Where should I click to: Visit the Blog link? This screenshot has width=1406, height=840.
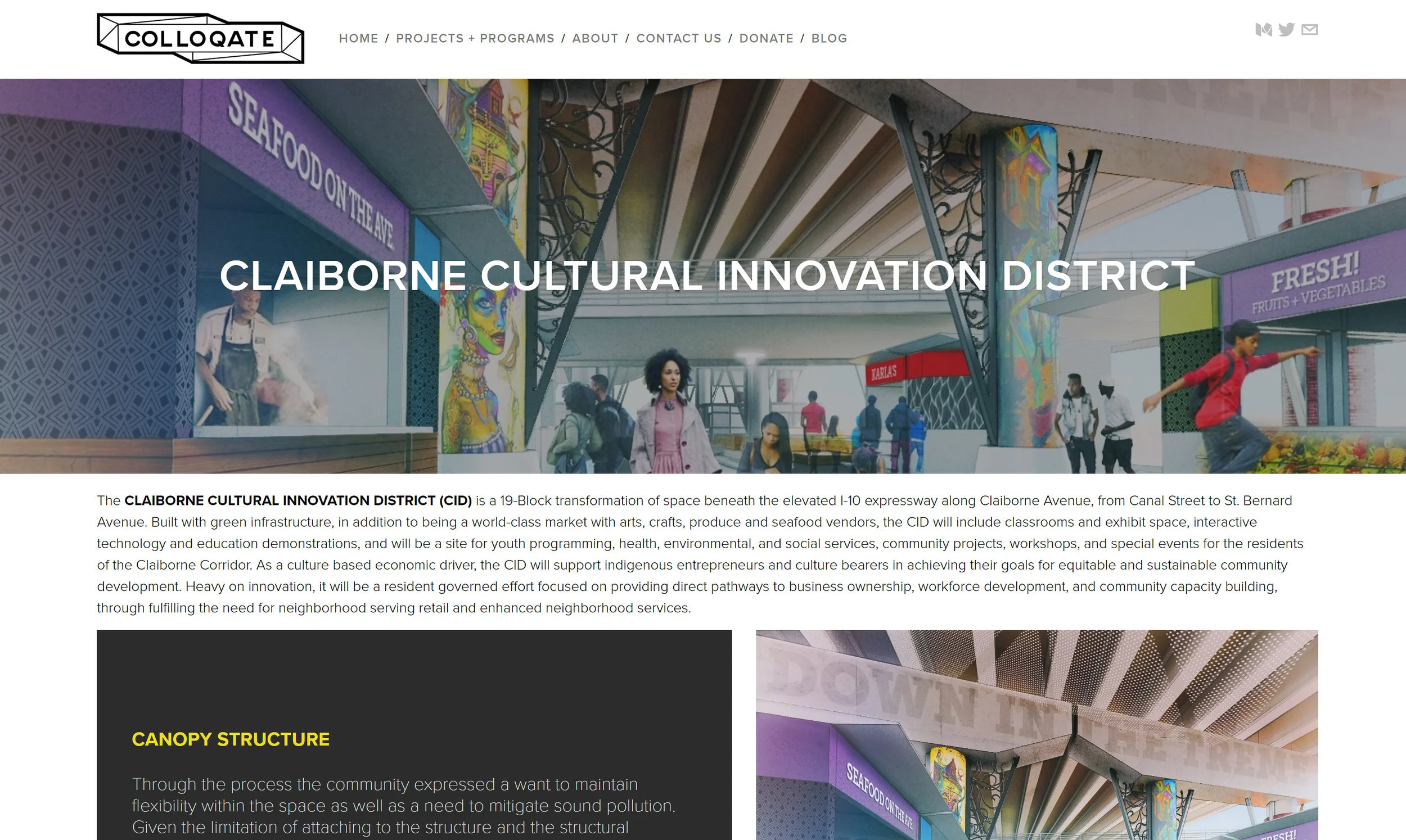[x=829, y=38]
